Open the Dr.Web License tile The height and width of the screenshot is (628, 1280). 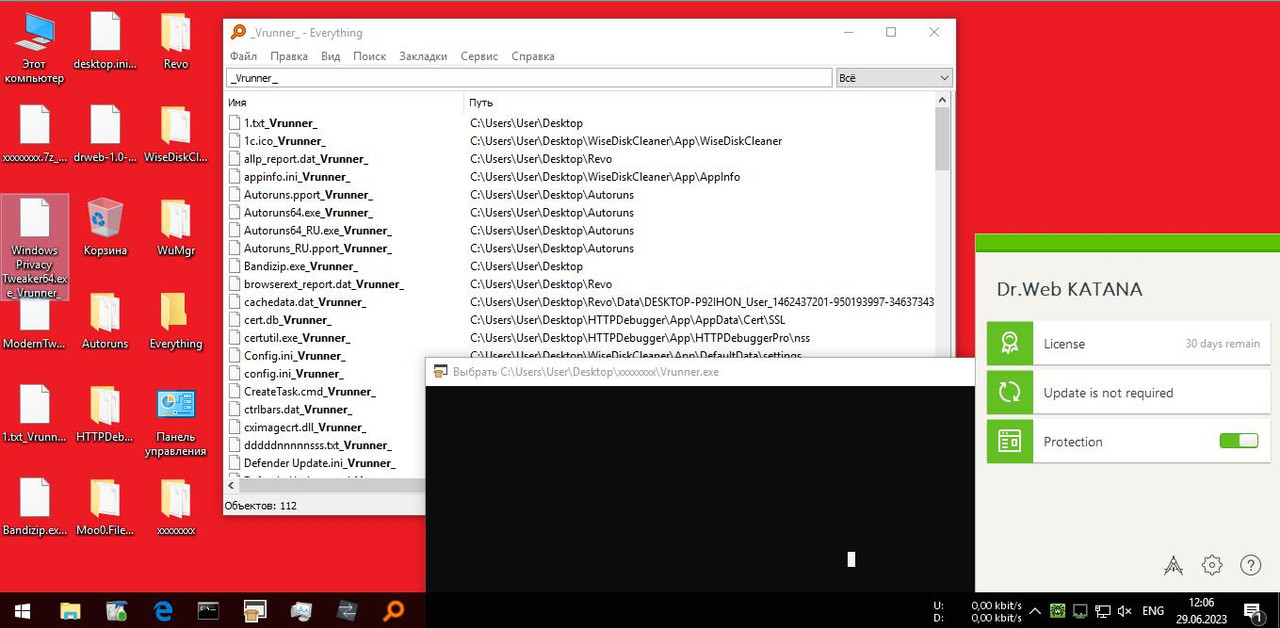point(1128,343)
